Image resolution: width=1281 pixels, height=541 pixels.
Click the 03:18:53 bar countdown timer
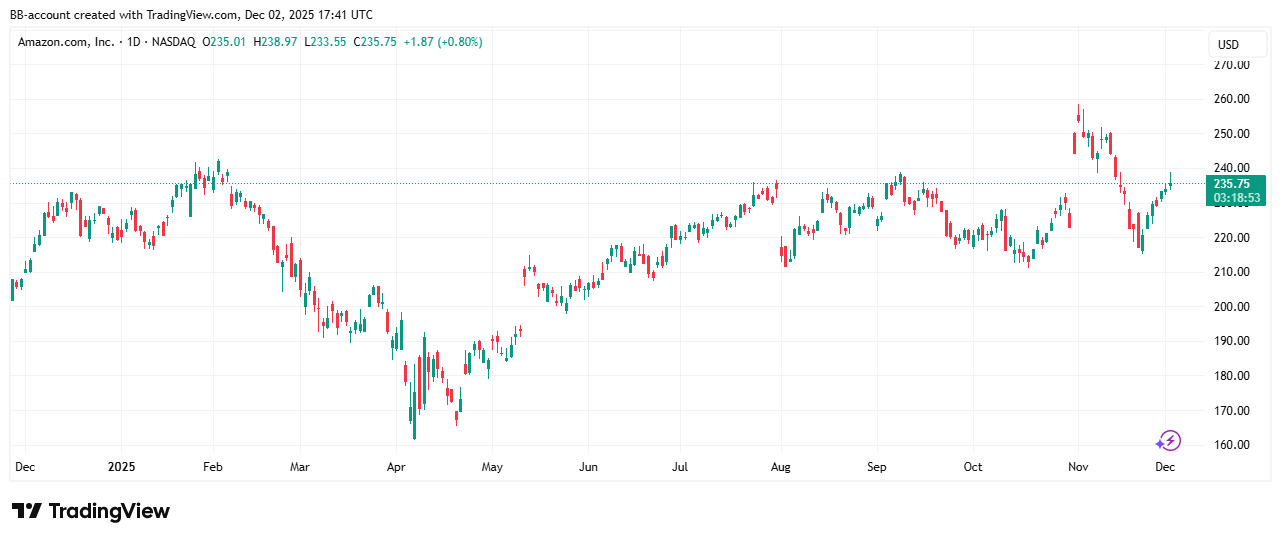click(1237, 199)
